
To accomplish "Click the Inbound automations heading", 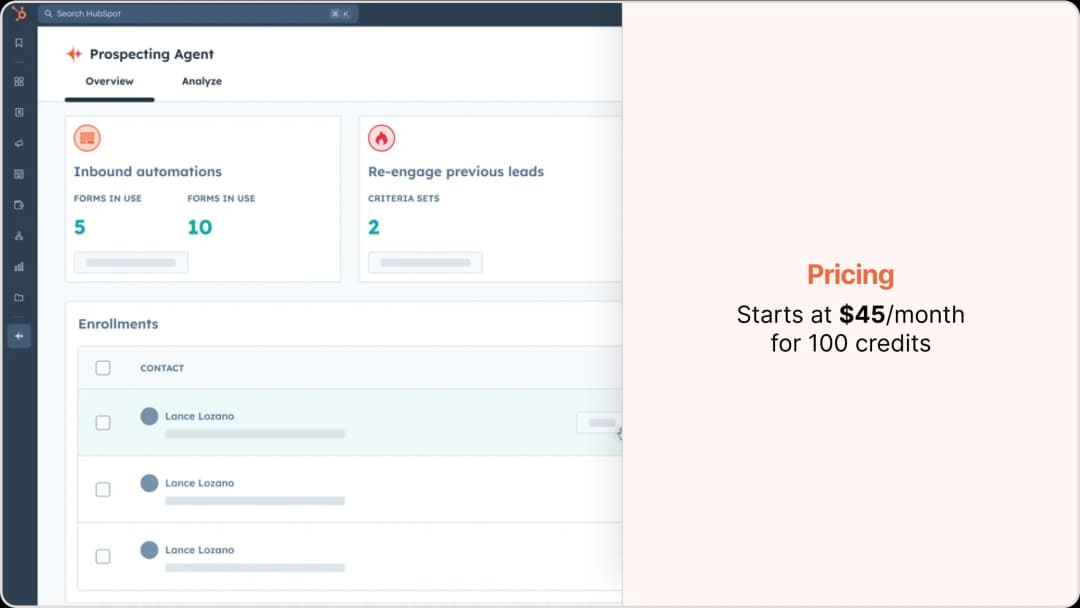I will 147,171.
